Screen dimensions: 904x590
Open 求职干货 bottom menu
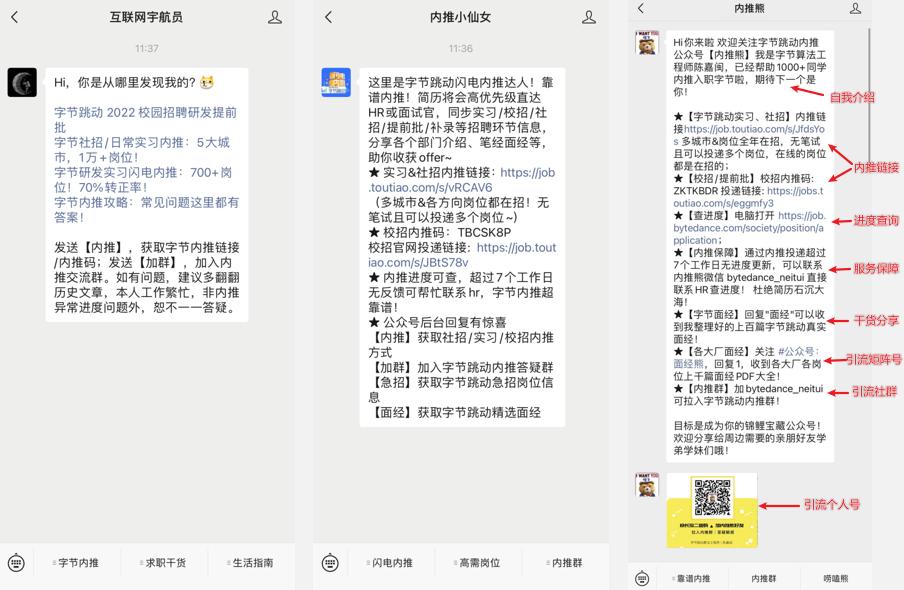(x=163, y=563)
